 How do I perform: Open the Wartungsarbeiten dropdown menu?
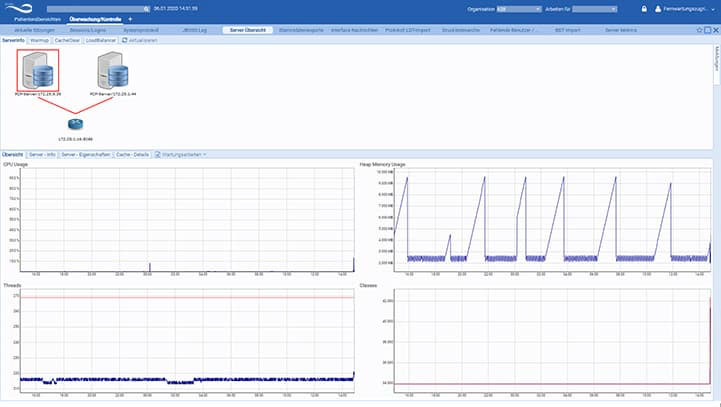[x=182, y=155]
